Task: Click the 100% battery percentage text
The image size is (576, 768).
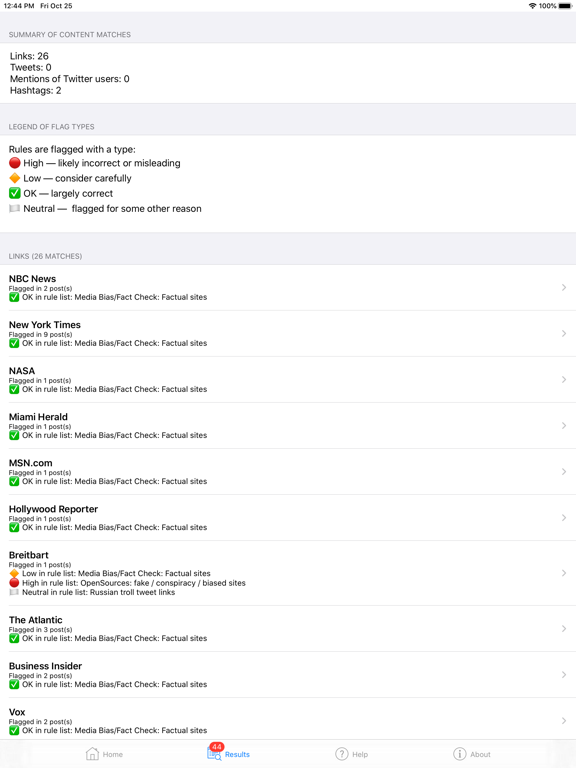Action: coord(548,6)
